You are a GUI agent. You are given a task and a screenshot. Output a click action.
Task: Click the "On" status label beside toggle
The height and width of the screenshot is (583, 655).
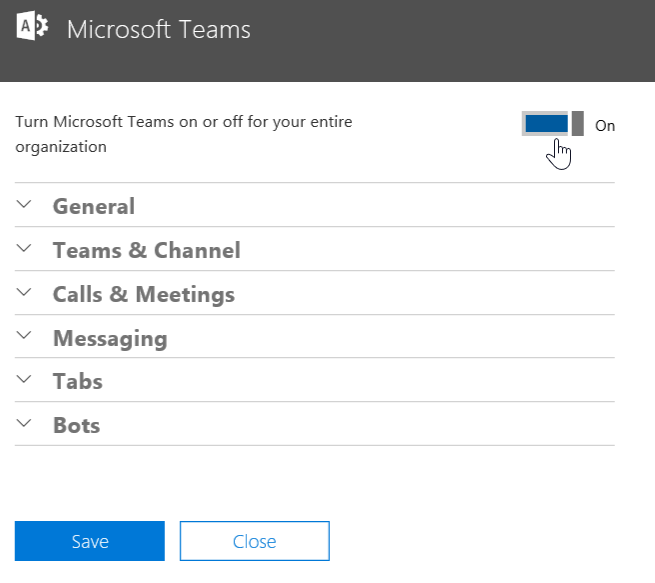pyautogui.click(x=605, y=126)
